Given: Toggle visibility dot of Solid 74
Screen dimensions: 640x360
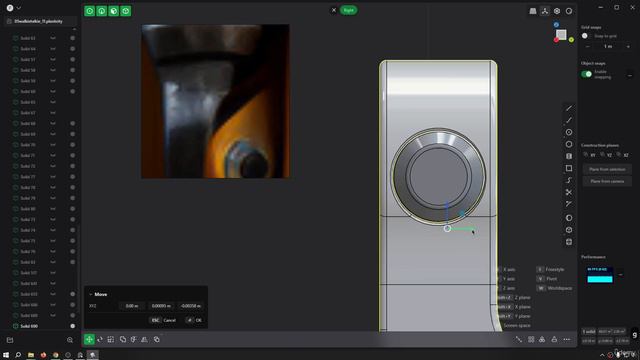Looking at the screenshot, I should [73, 230].
